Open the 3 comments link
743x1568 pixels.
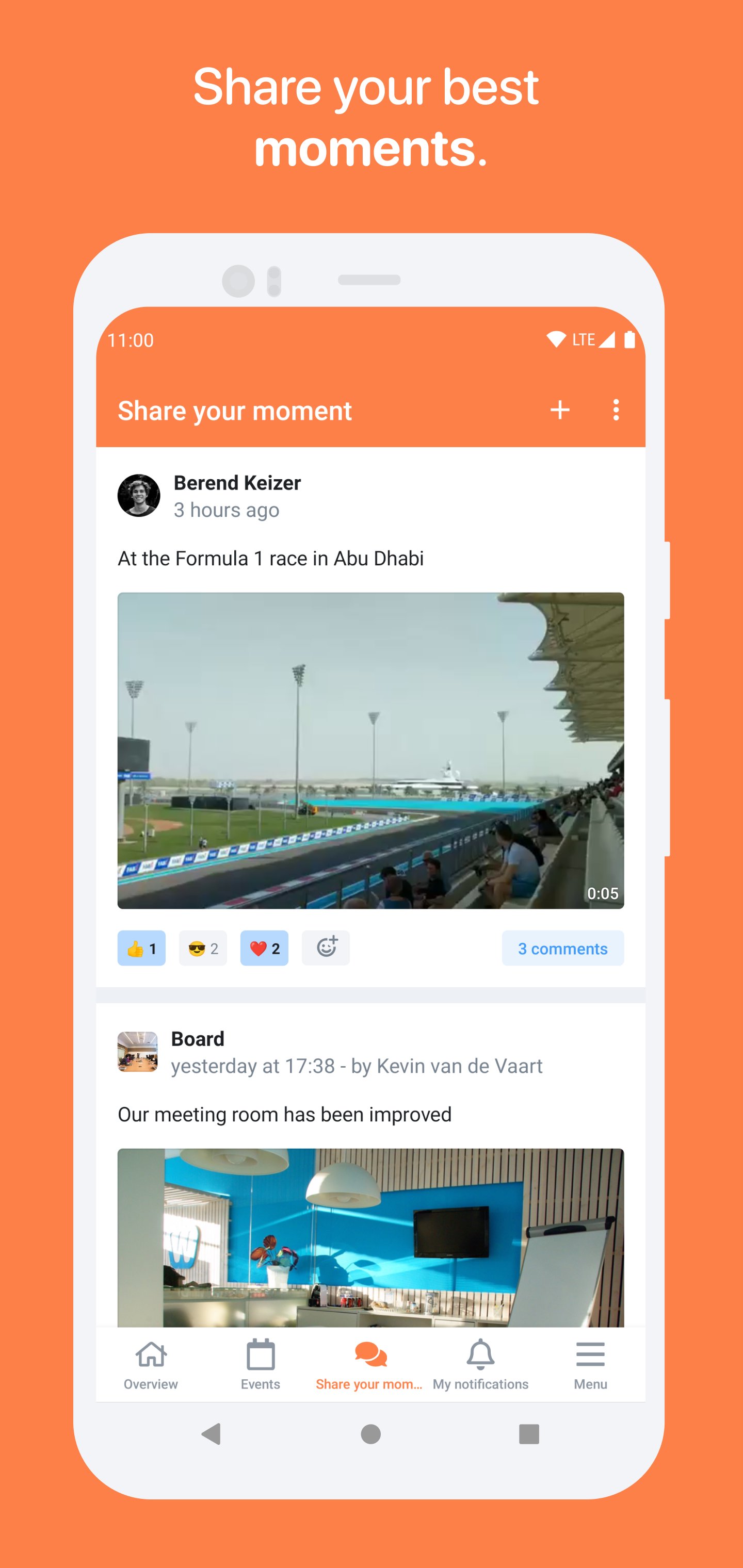563,948
